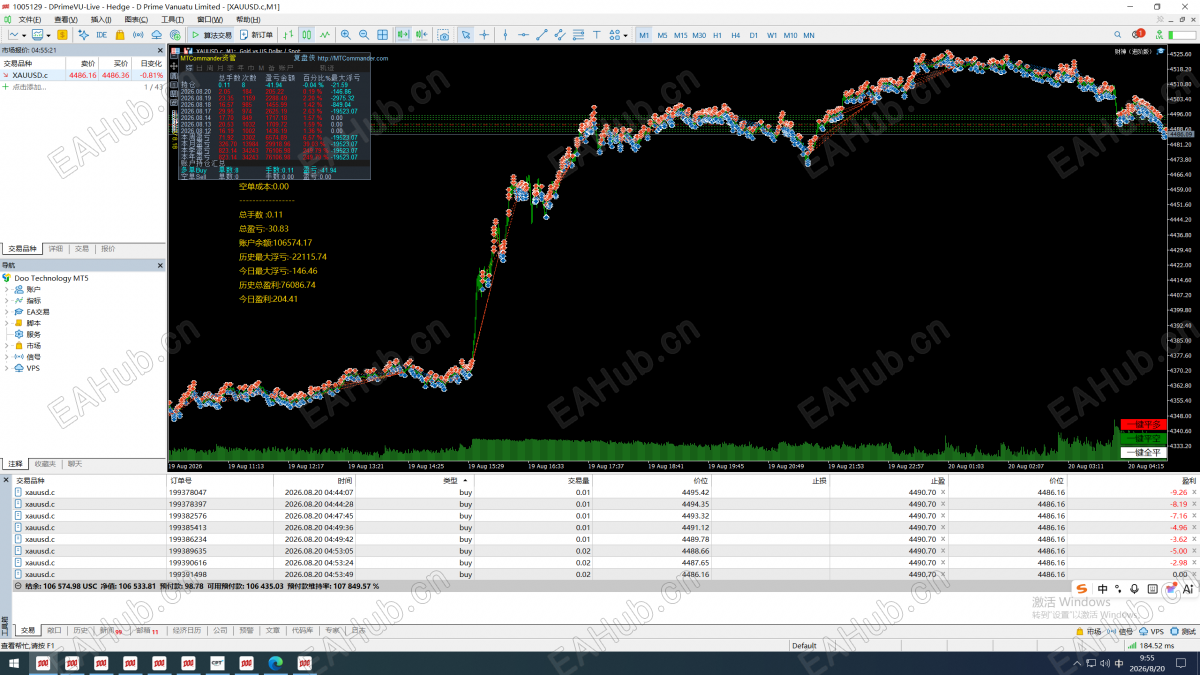Viewport: 1200px width, 675px height.
Task: Open the 文件(F) menu
Action: [30, 19]
